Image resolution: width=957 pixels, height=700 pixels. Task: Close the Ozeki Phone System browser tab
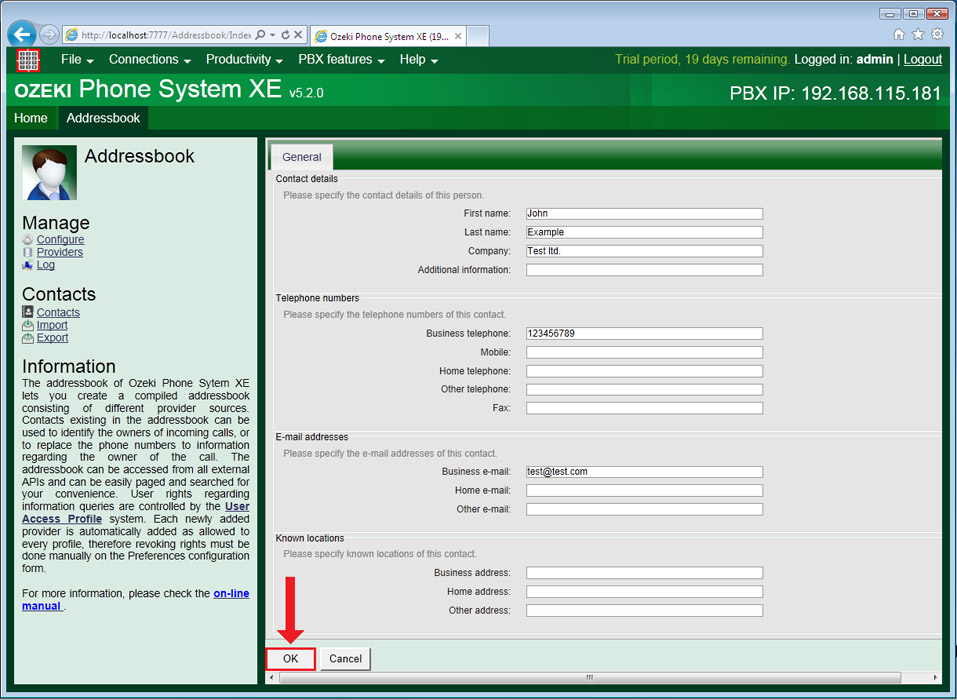pos(458,36)
